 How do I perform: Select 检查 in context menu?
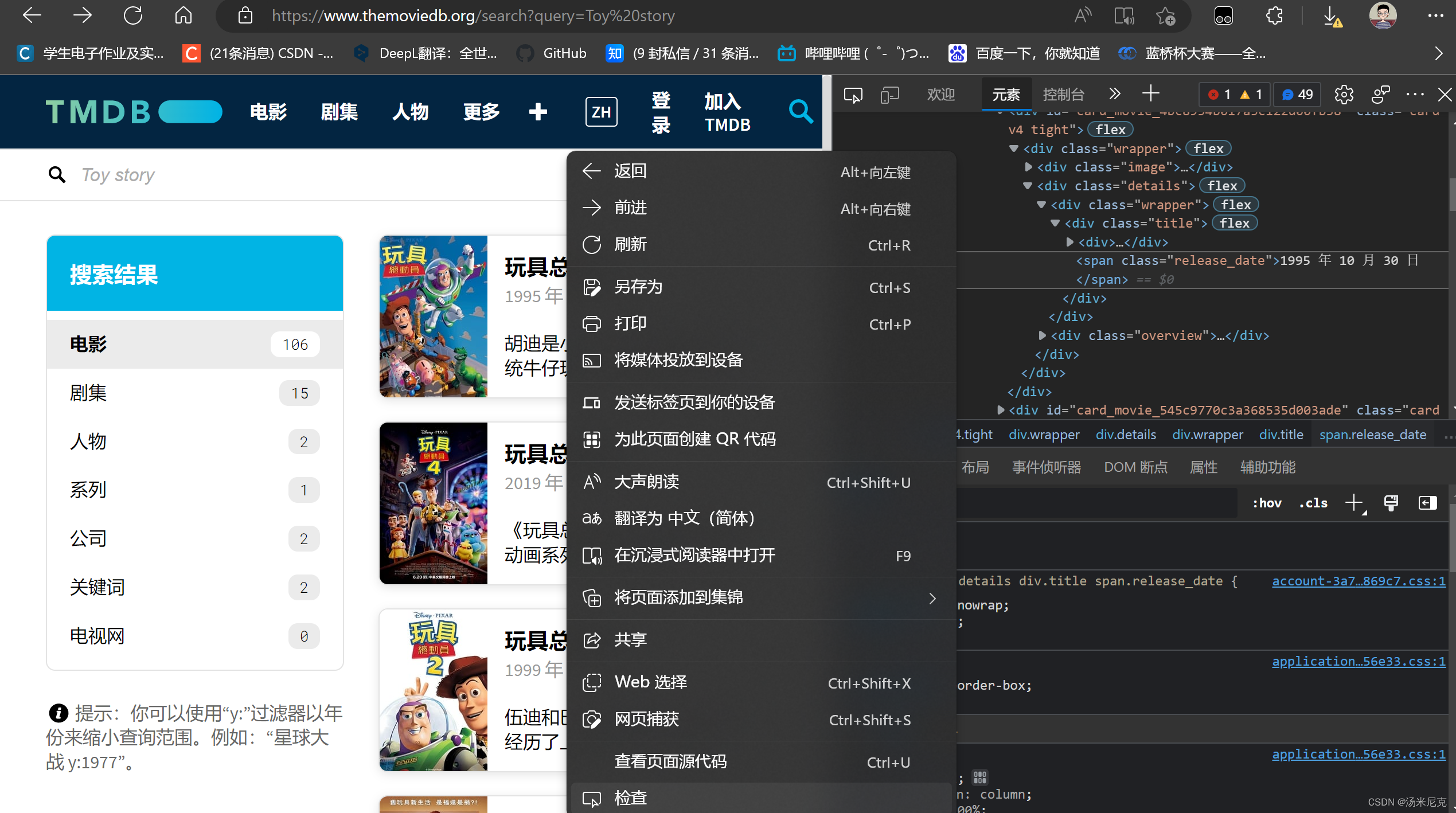[761, 798]
